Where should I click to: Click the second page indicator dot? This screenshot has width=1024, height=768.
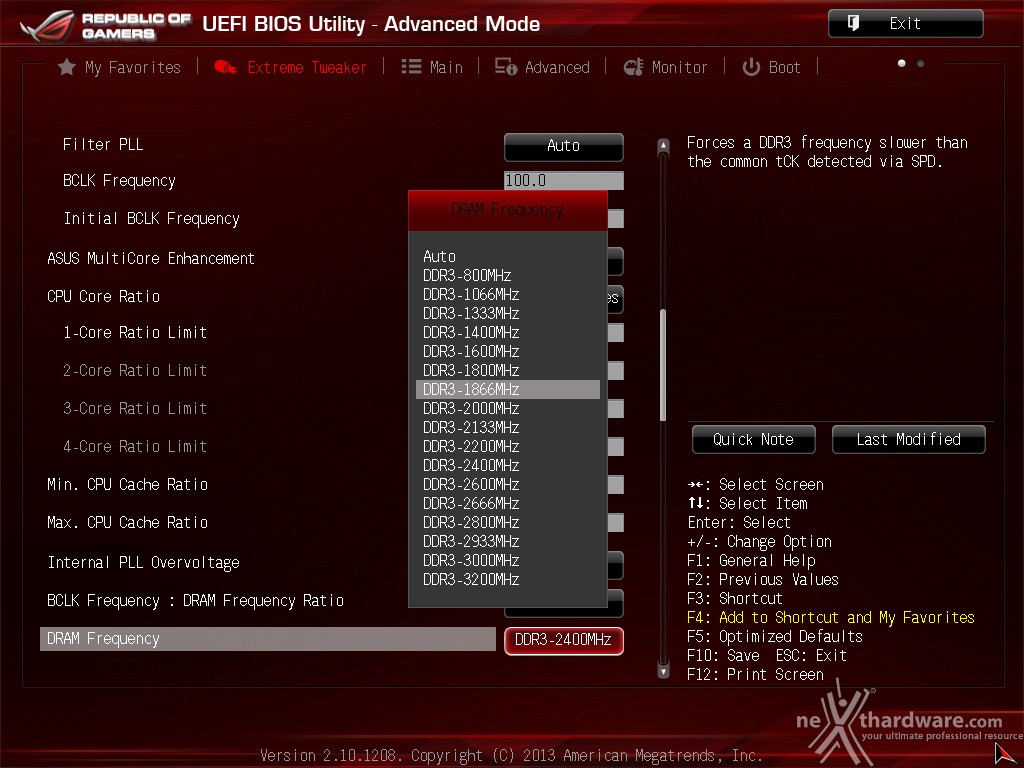click(x=921, y=63)
